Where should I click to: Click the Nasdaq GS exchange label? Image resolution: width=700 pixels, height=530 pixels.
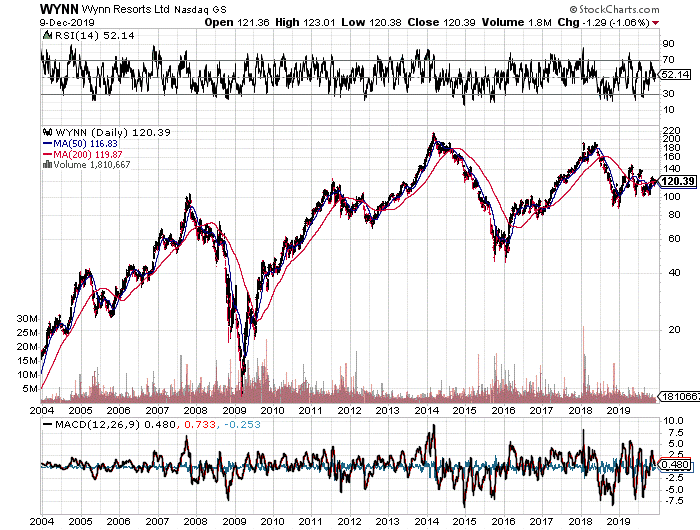pos(200,9)
